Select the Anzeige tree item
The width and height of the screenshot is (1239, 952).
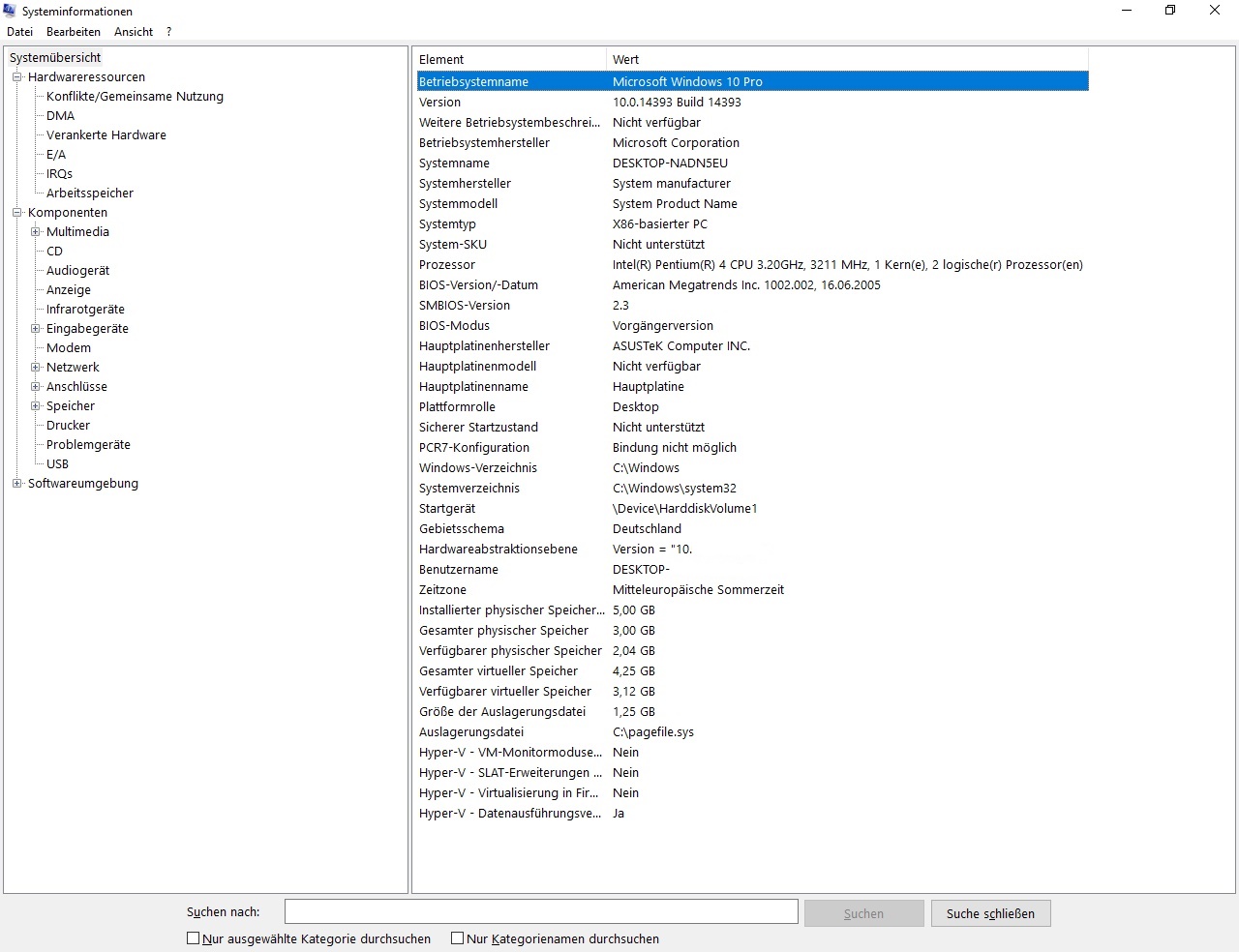tap(69, 290)
